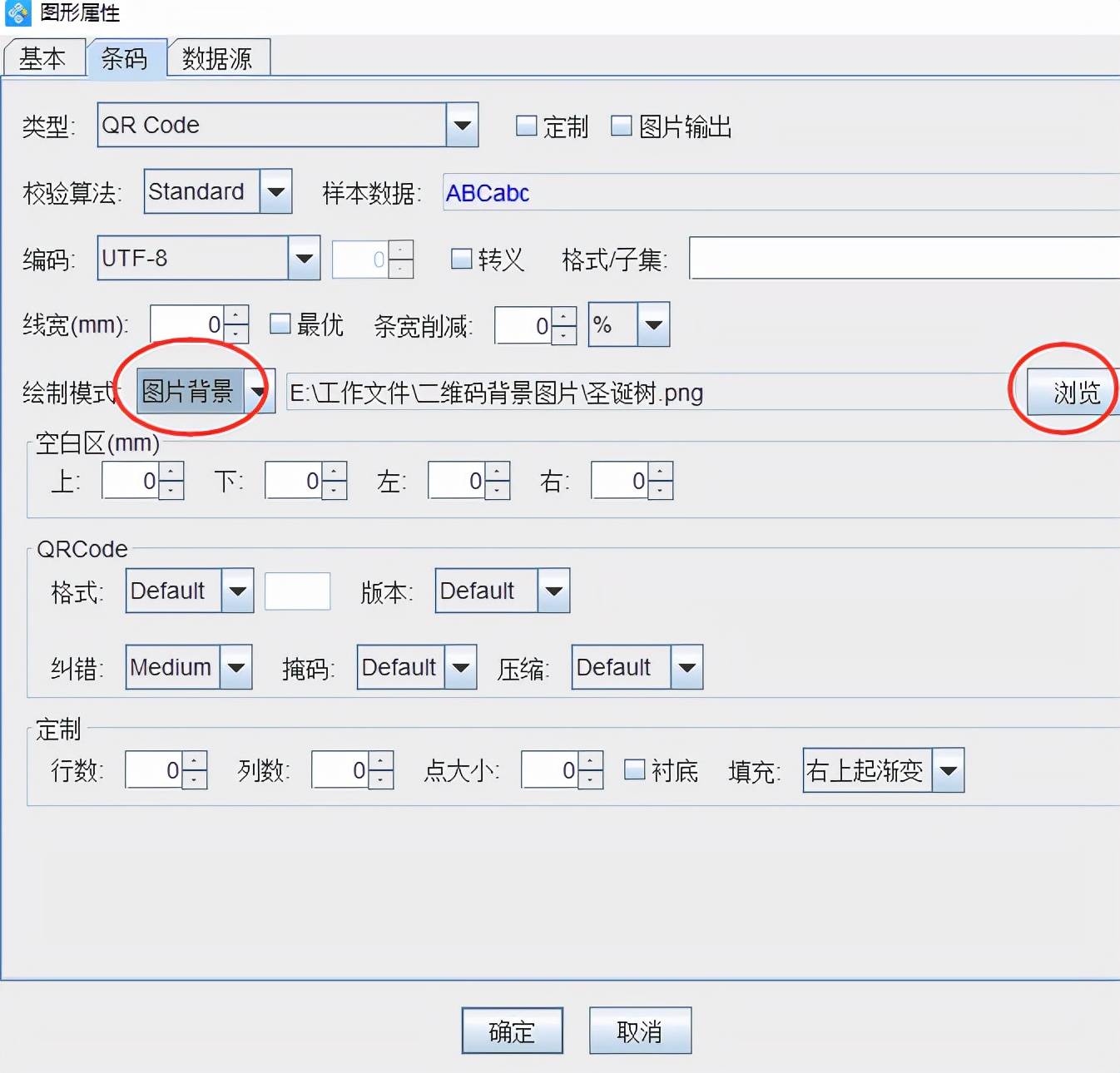
Task: Open the 纠错 Medium dropdown
Action: tap(235, 666)
